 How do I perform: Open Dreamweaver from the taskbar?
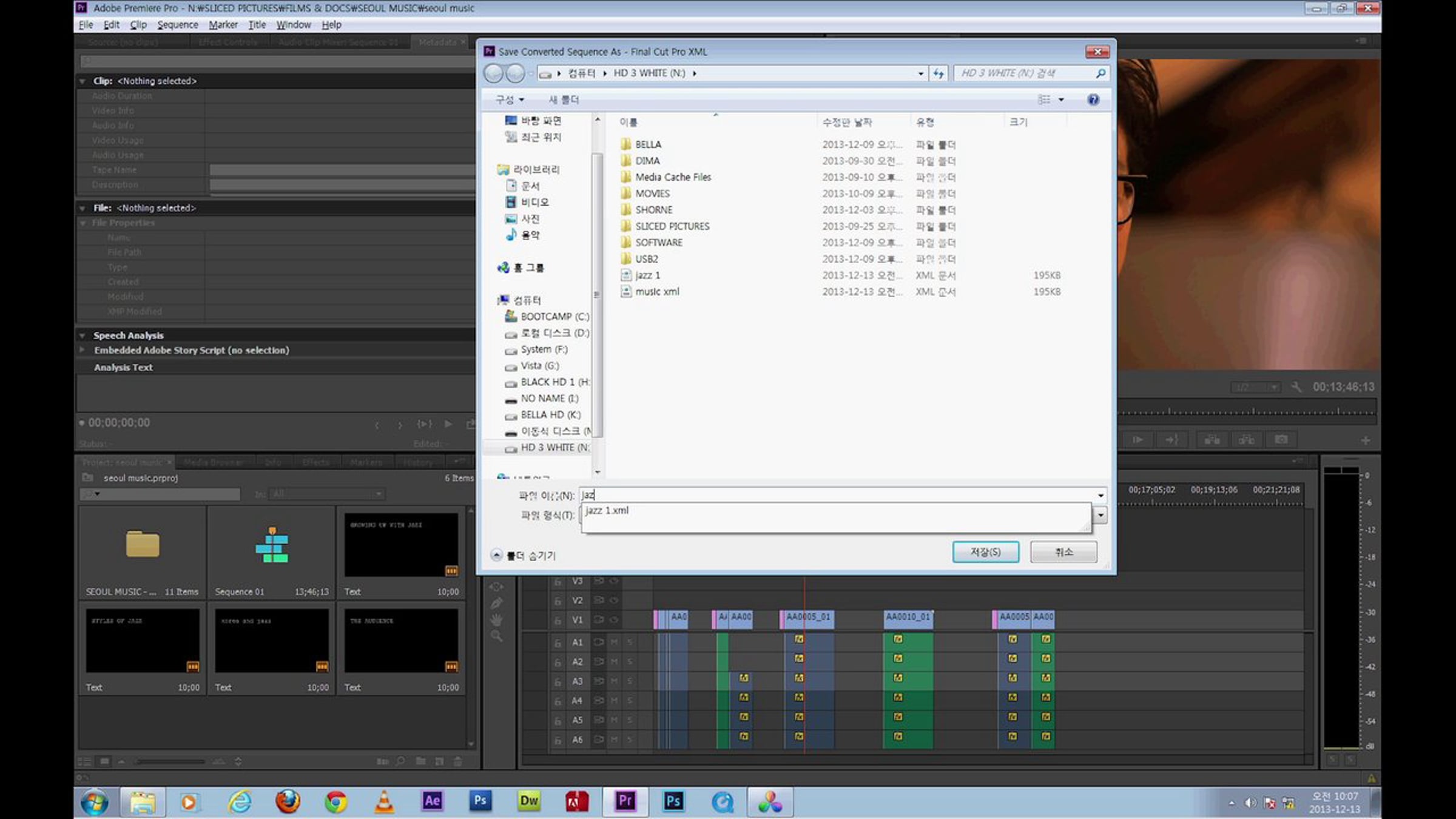(528, 801)
